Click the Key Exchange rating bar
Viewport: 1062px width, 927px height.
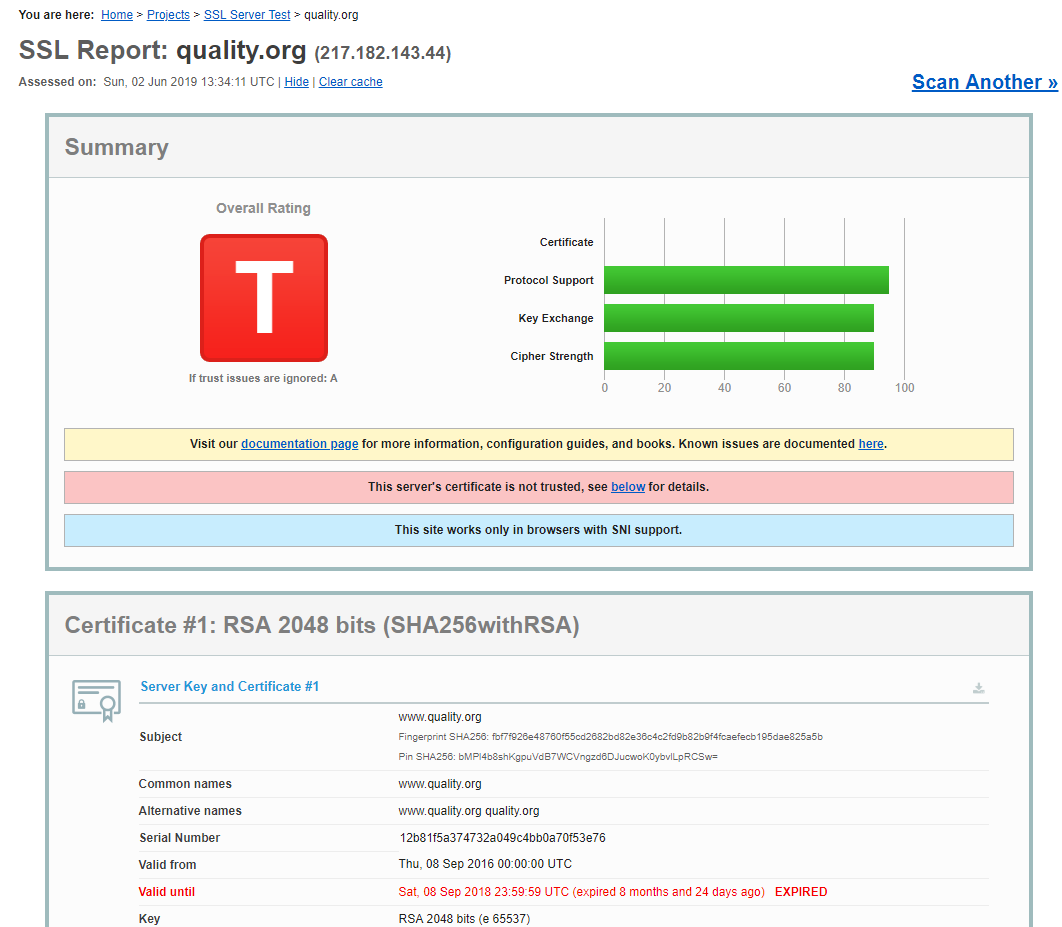[740, 317]
